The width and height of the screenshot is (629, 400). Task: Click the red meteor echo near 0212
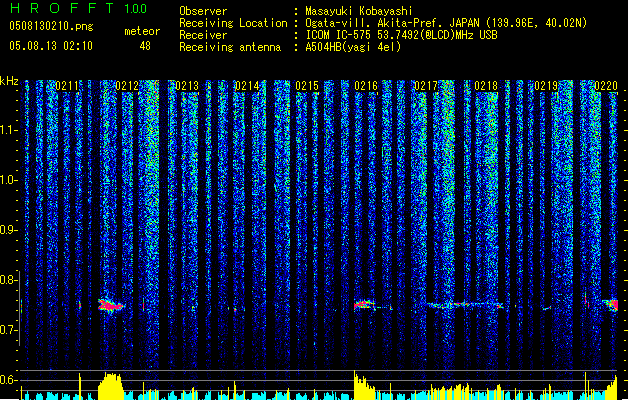pos(111,305)
